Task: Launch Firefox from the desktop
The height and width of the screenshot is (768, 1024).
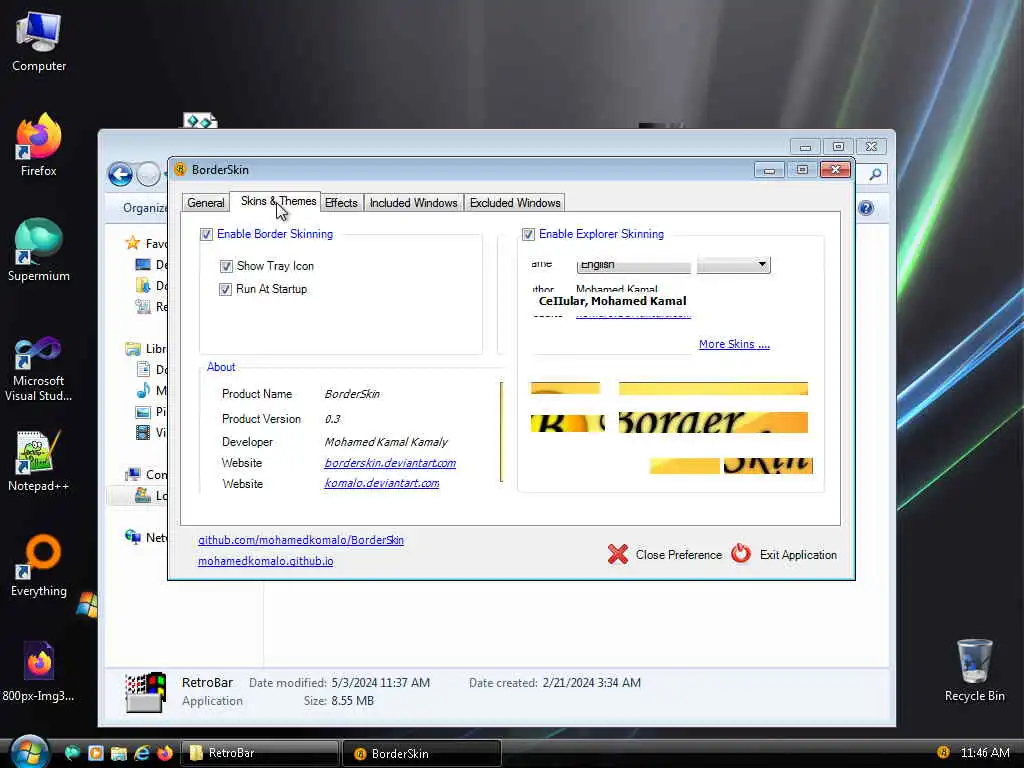Action: (x=39, y=145)
